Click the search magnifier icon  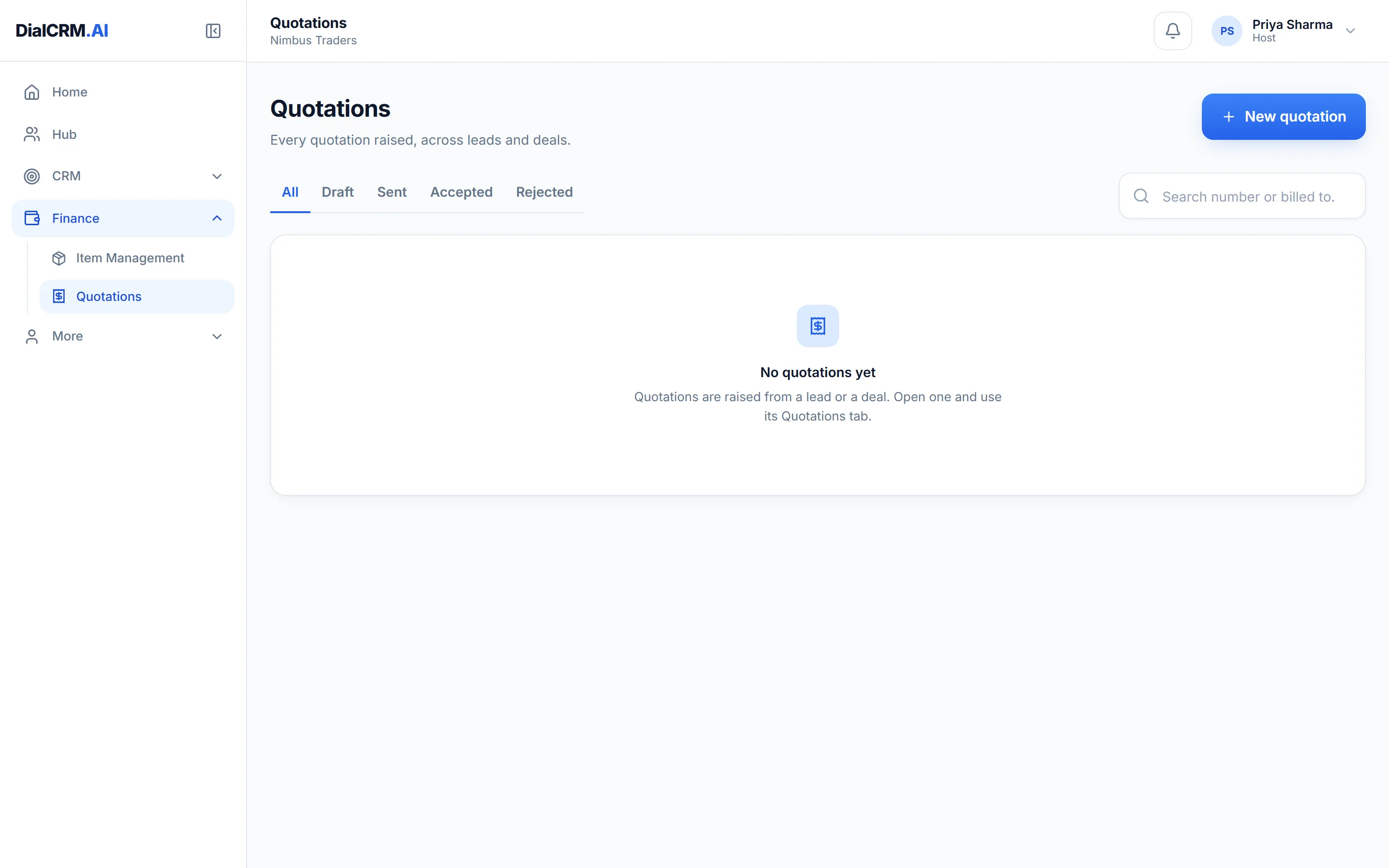coord(1141,196)
